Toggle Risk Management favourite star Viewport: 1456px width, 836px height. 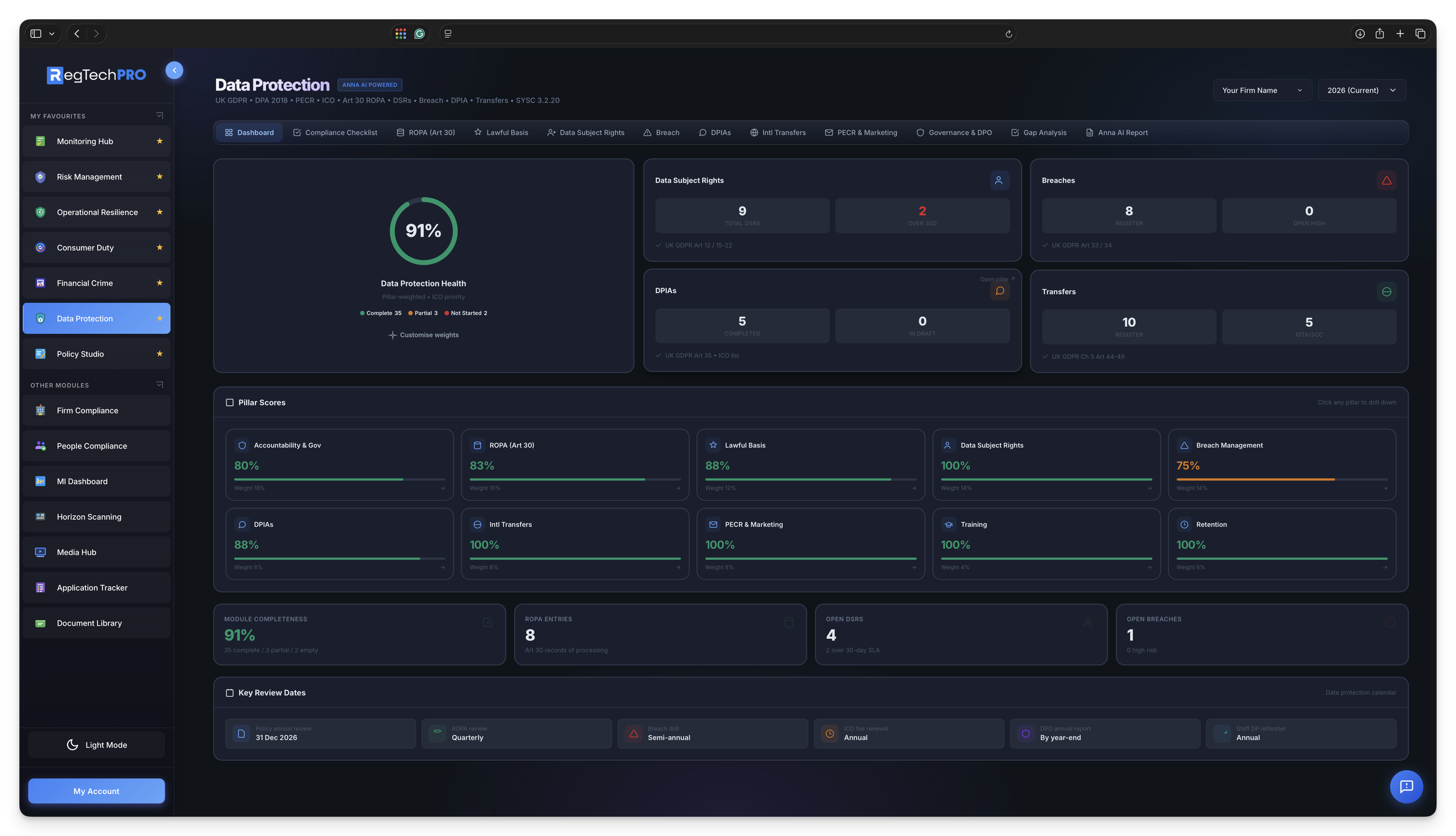[160, 177]
